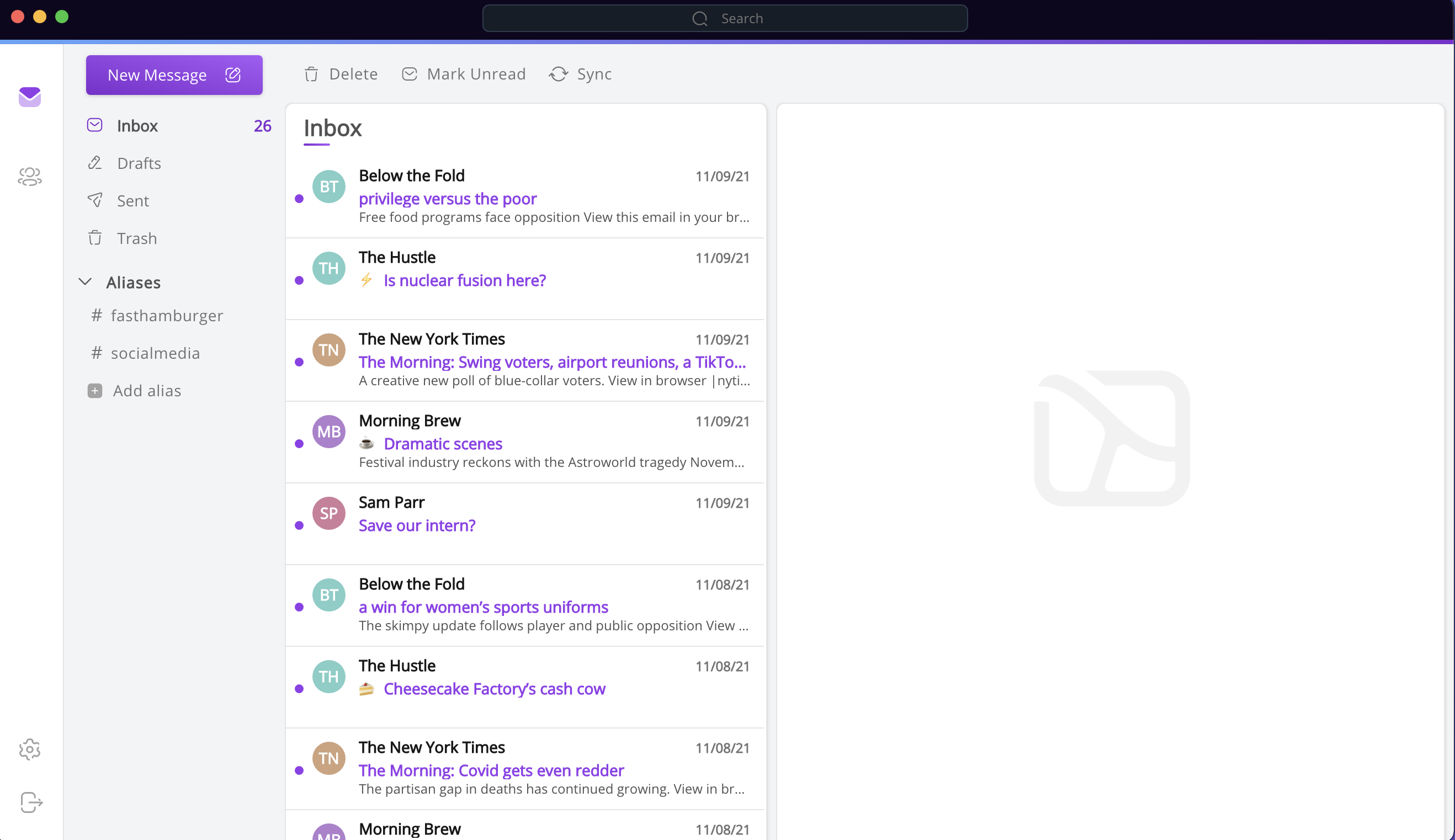Viewport: 1455px width, 840px height.
Task: Click the New Message button
Action: pyautogui.click(x=157, y=75)
